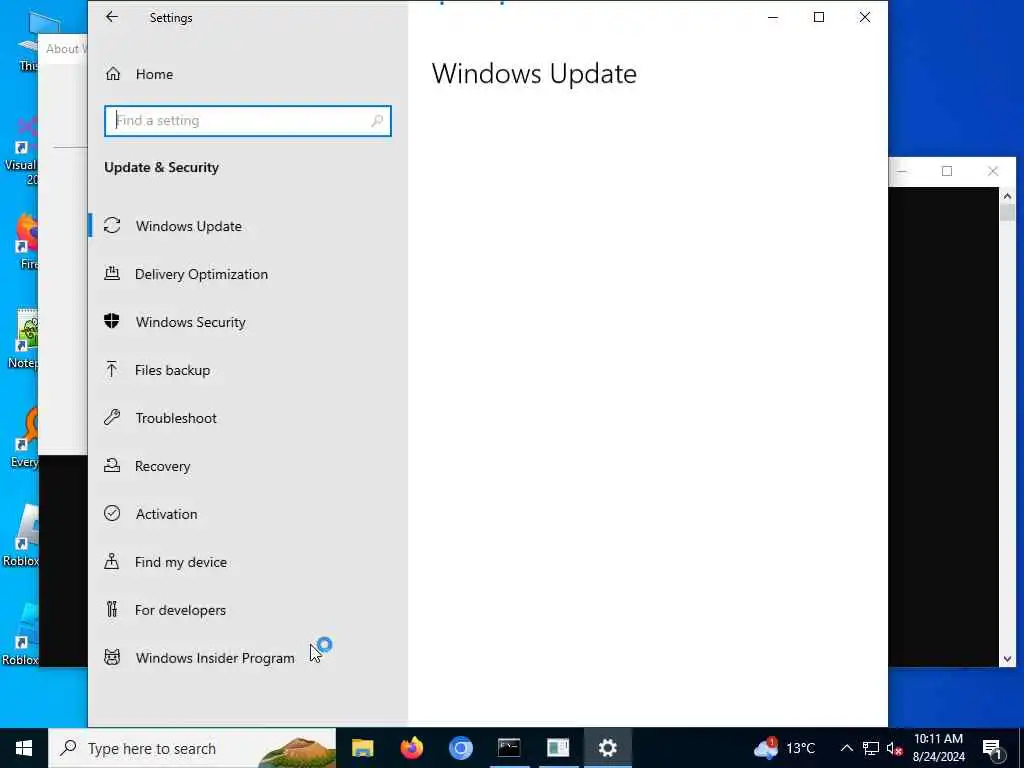Click the Windows Update page title
Screen dimensions: 1024x768
[x=534, y=74]
